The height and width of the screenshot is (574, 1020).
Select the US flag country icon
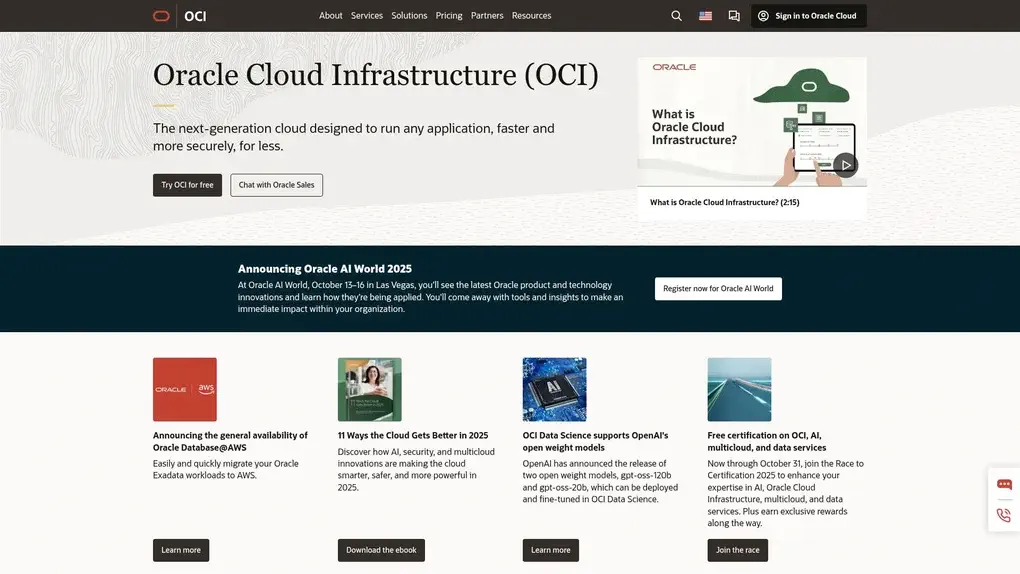click(705, 16)
